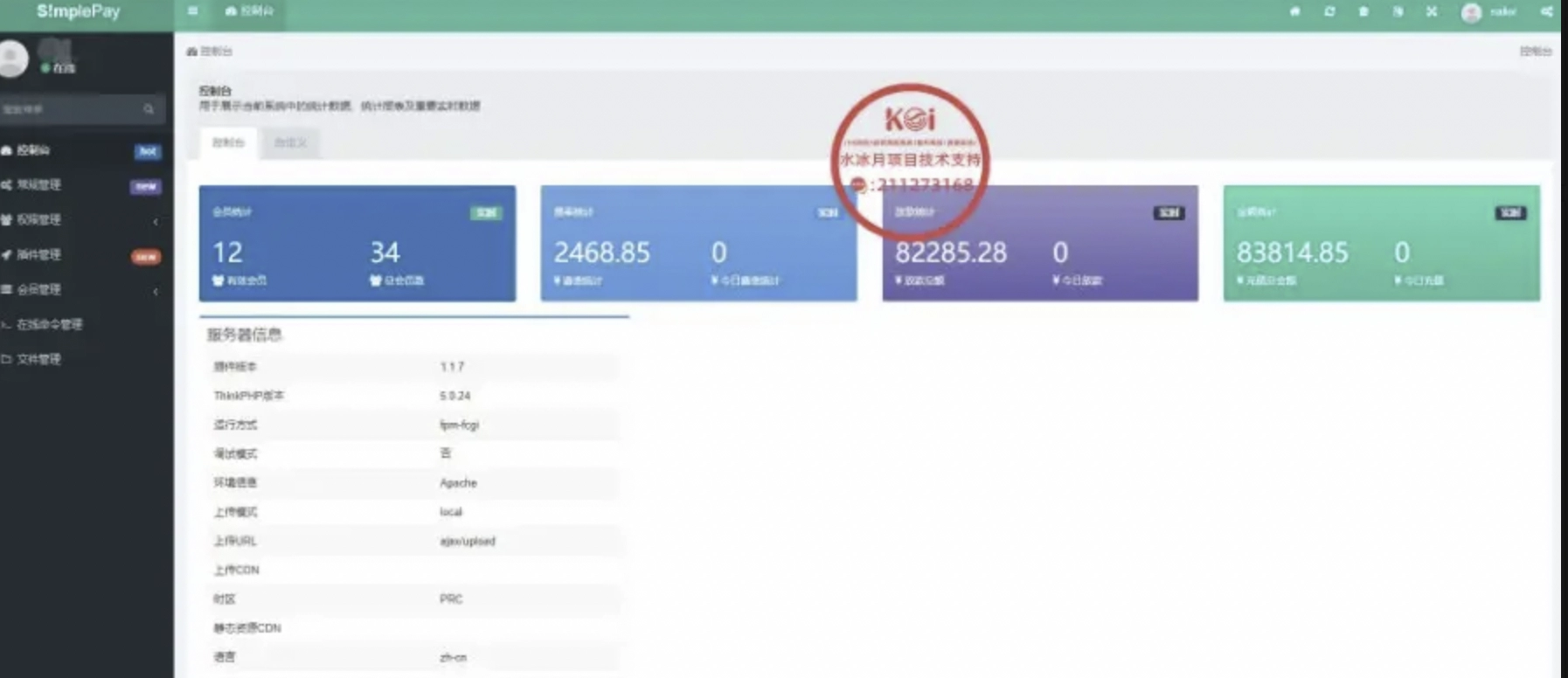1568x678 pixels.
Task: Click the yen icon under 83814.85
Action: point(1240,280)
